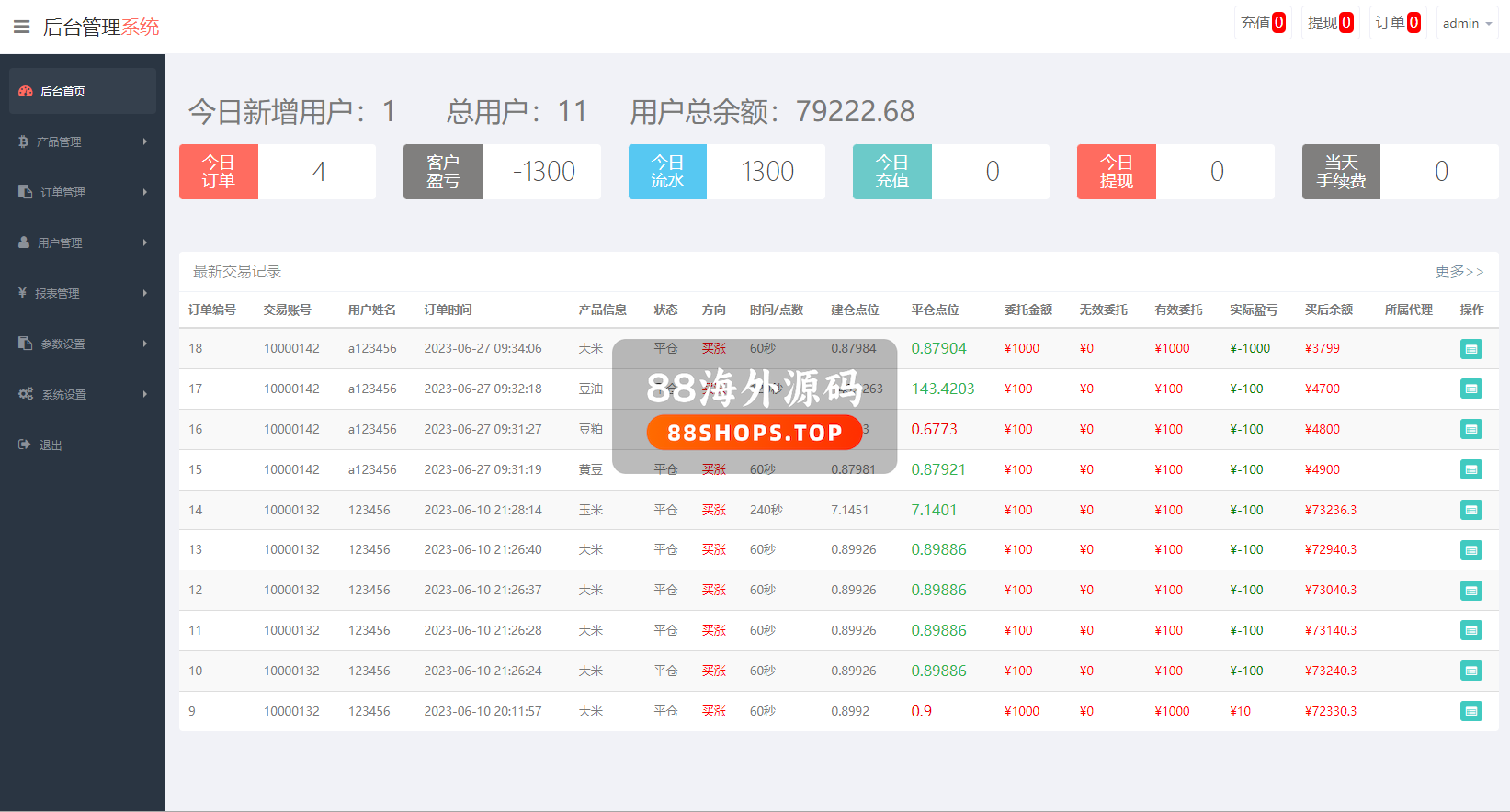Toggle the hamburger sidebar menu icon
This screenshot has width=1510, height=812.
coord(22,27)
